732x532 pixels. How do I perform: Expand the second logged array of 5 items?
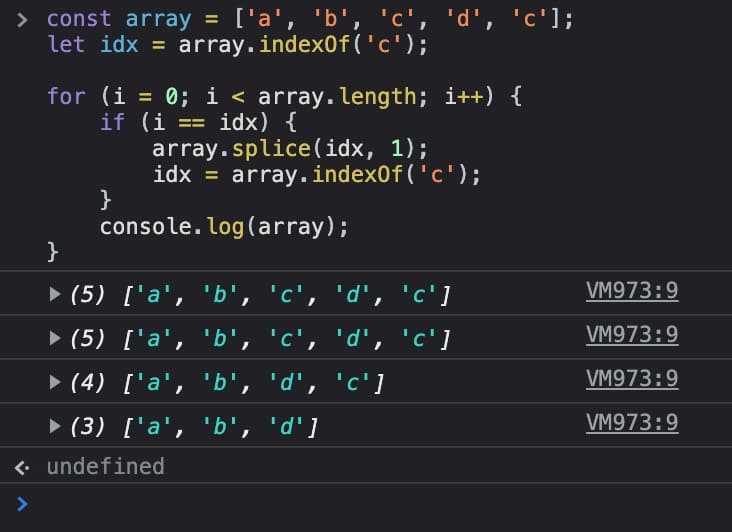tap(55, 338)
